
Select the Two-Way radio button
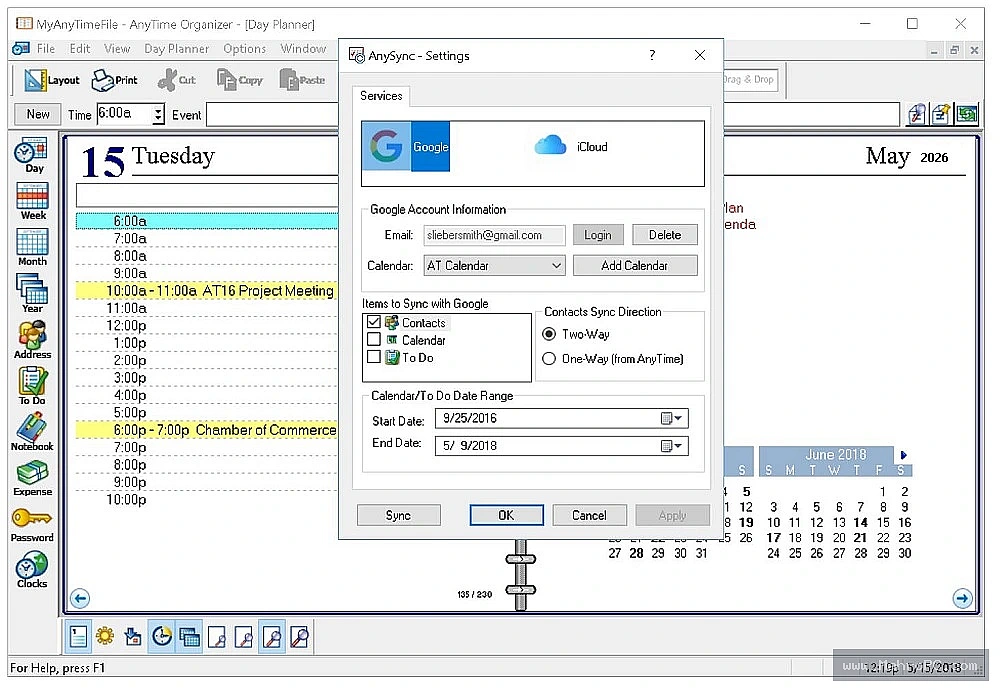pyautogui.click(x=548, y=334)
